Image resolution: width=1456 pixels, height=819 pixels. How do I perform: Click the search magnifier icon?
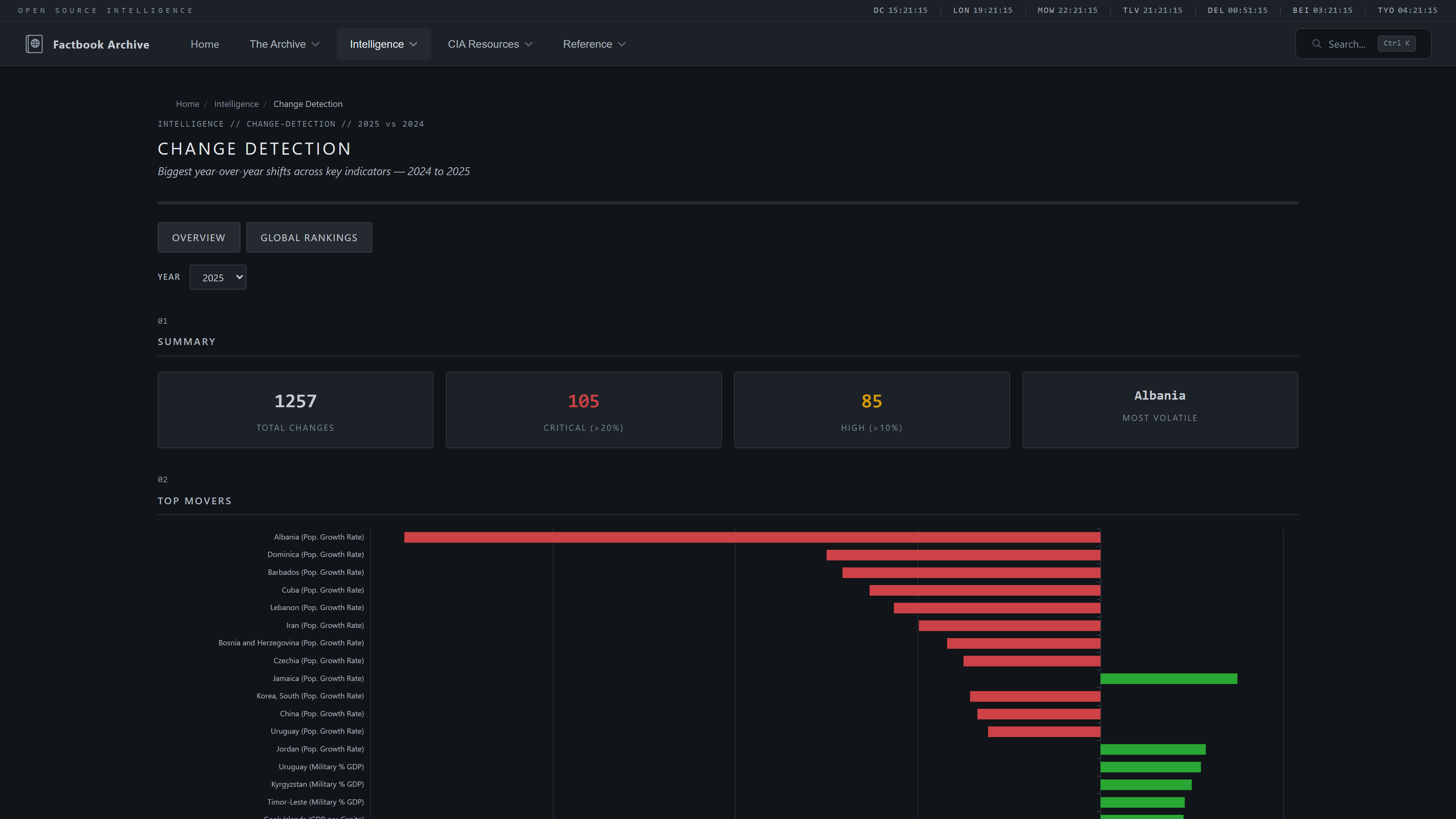[1317, 44]
